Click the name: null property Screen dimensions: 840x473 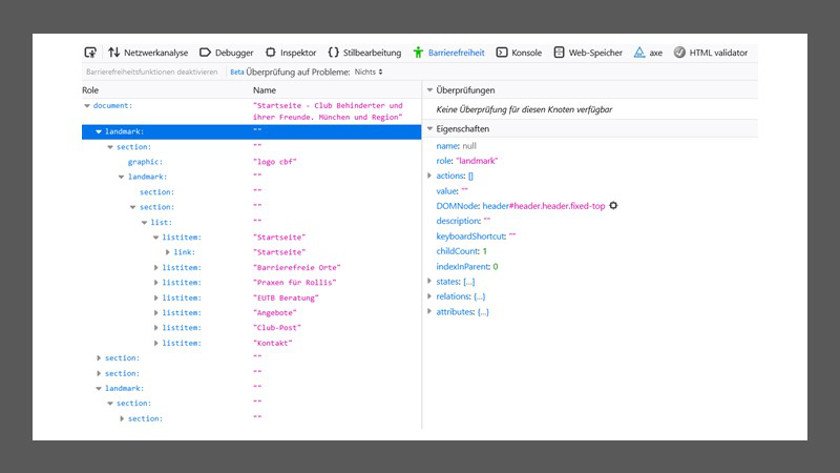[x=456, y=146]
